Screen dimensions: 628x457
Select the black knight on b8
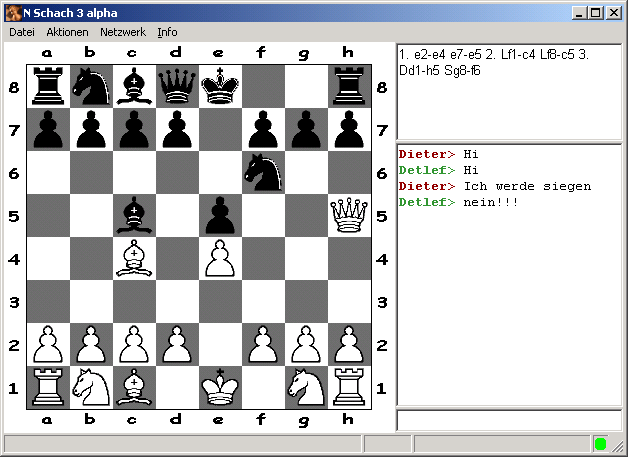pyautogui.click(x=91, y=87)
